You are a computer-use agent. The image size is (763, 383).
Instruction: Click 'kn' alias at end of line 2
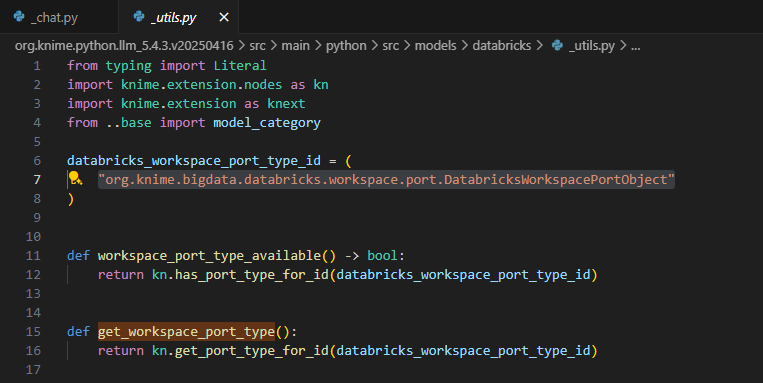(x=321, y=85)
